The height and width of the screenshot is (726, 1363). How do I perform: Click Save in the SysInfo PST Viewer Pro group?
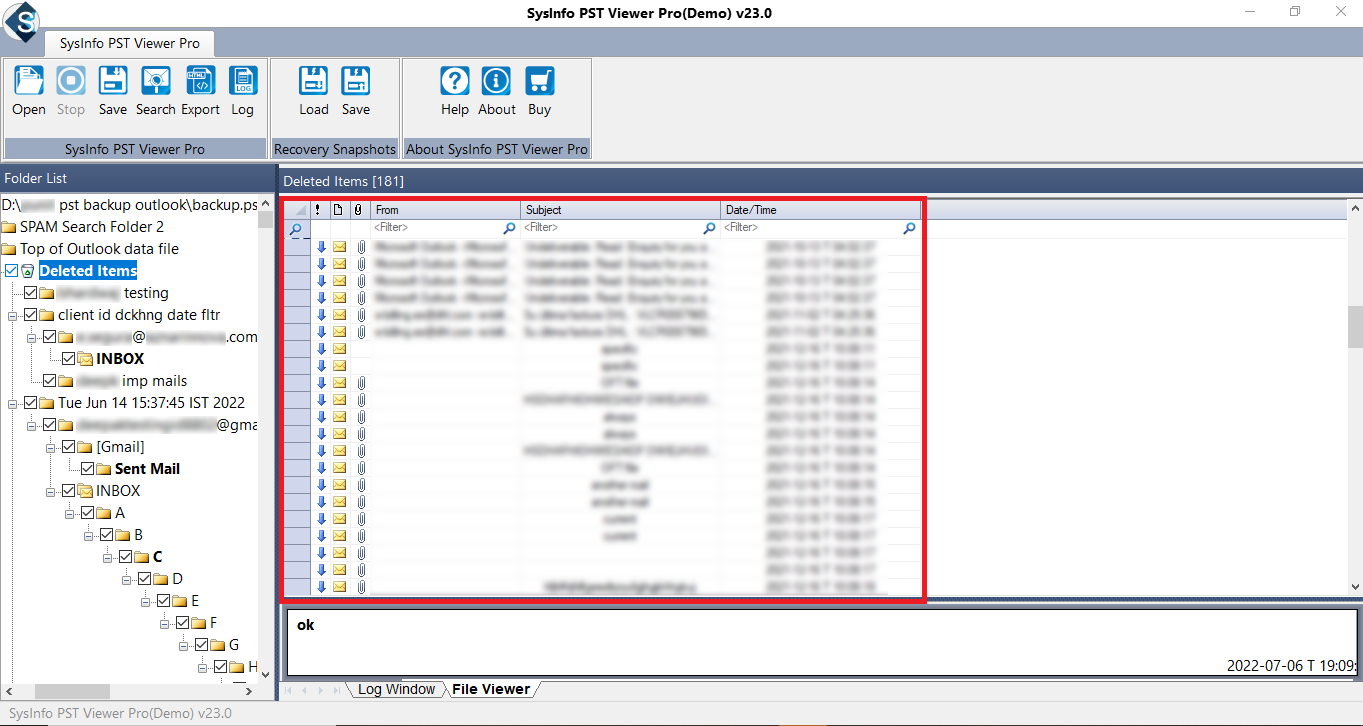pyautogui.click(x=113, y=81)
